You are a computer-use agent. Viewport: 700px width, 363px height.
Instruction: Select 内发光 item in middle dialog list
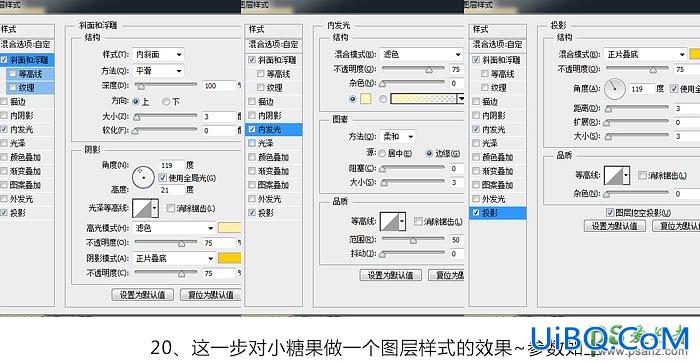point(274,129)
